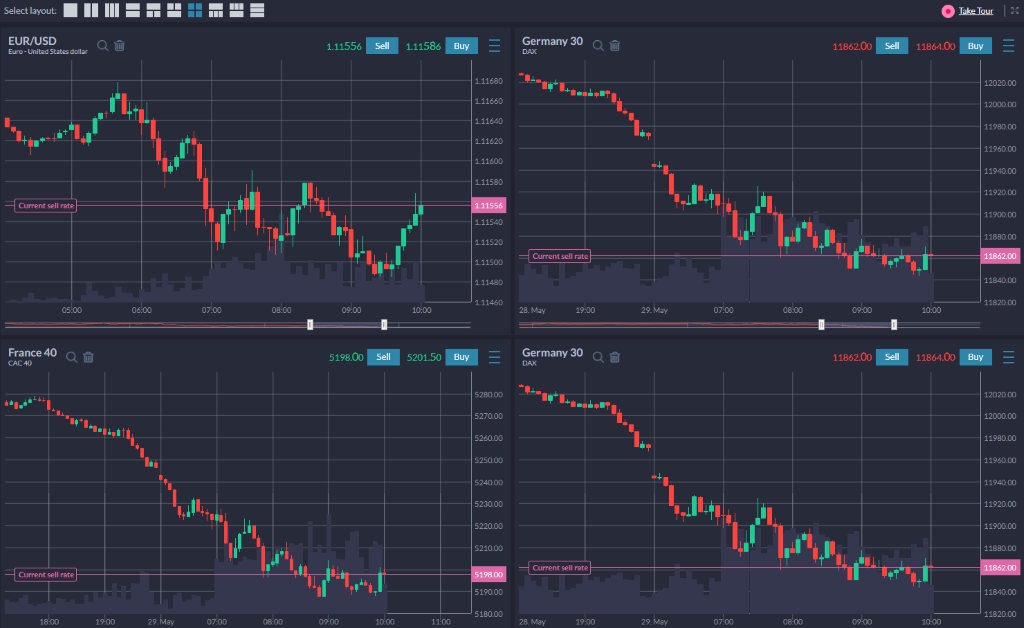
Task: Open instrument search in France 40 panel
Action: pyautogui.click(x=71, y=357)
